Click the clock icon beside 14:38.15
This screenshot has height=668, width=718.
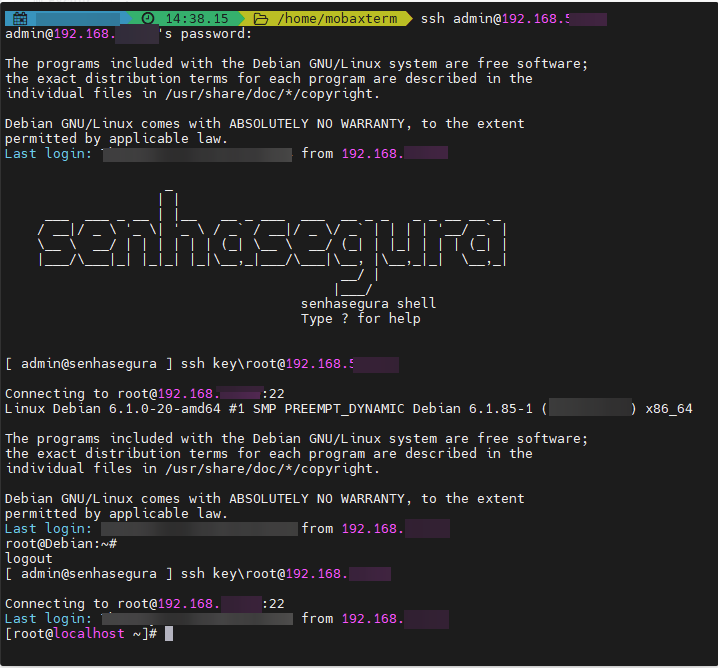click(x=148, y=19)
